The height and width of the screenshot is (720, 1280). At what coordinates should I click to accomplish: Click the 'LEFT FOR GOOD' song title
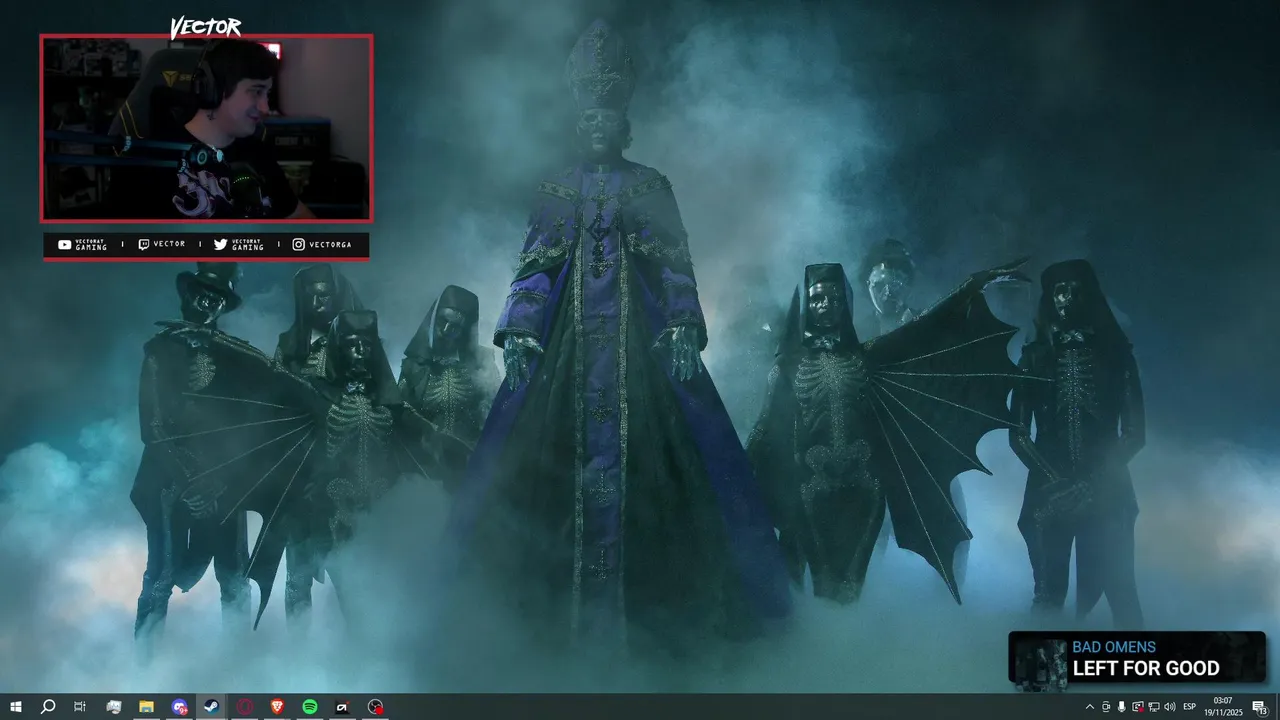[x=1146, y=668]
